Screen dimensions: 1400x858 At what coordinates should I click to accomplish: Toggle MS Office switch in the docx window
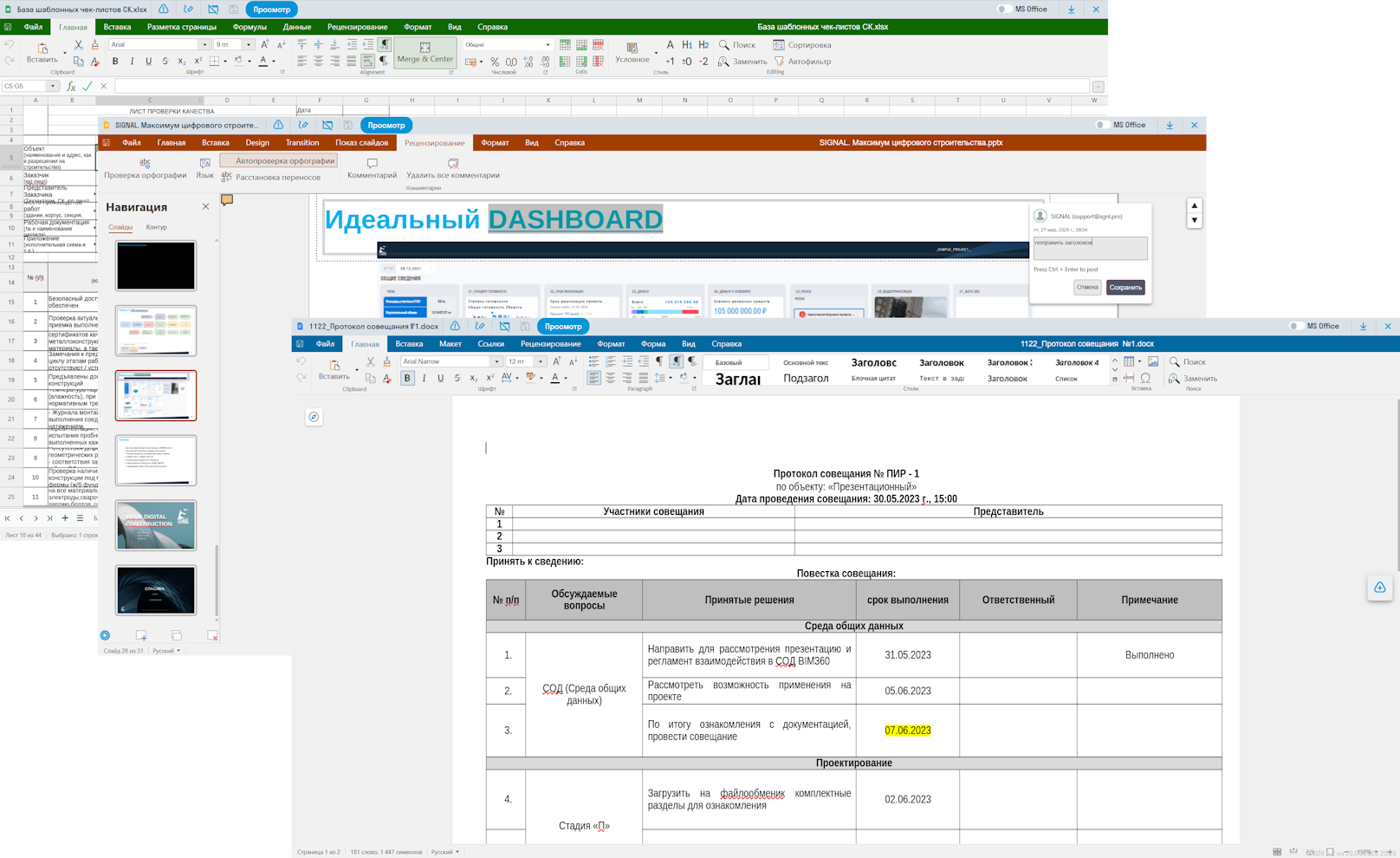coord(1296,327)
